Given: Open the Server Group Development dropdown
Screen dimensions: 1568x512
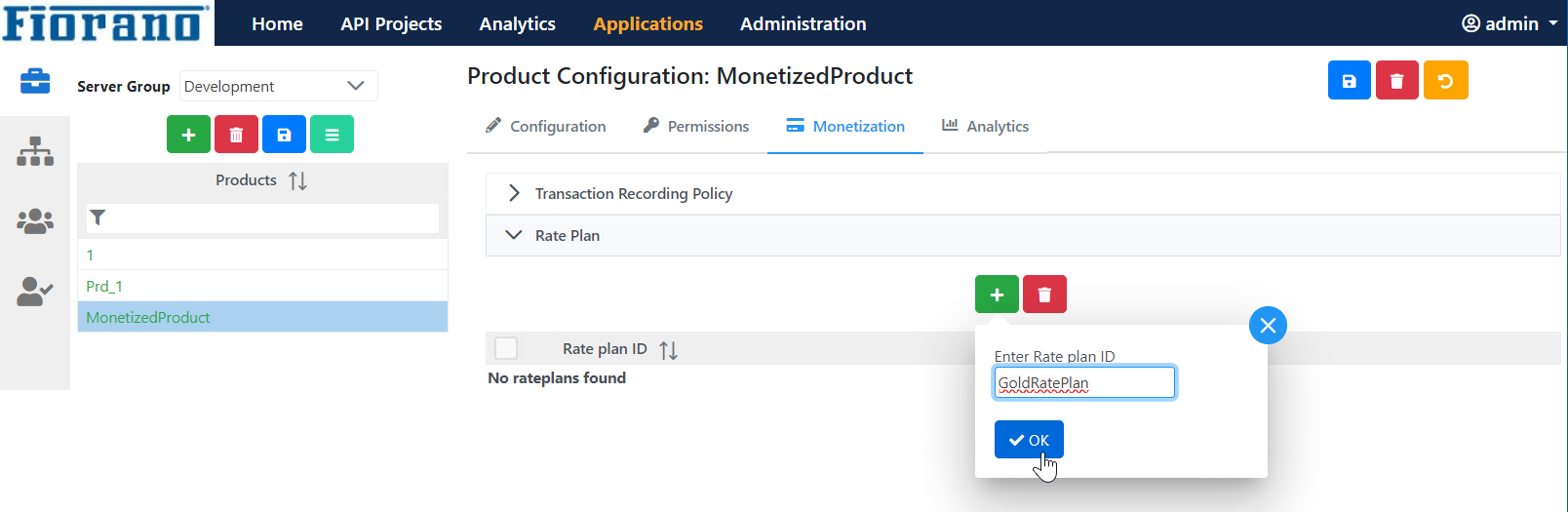Looking at the screenshot, I should click(278, 86).
